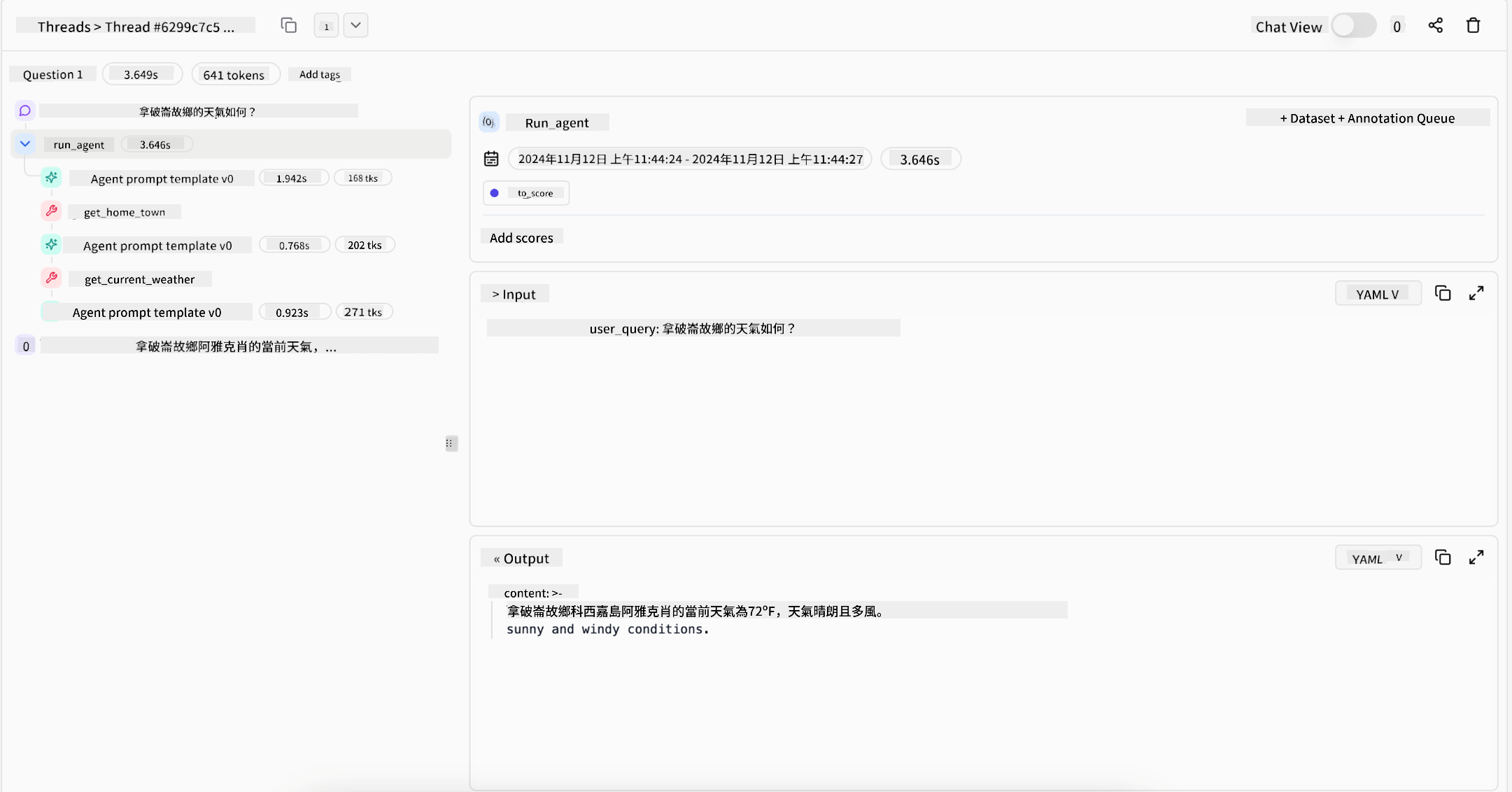Click the Run_agent title in detail panel
The width and height of the screenshot is (1512, 792).
point(557,122)
